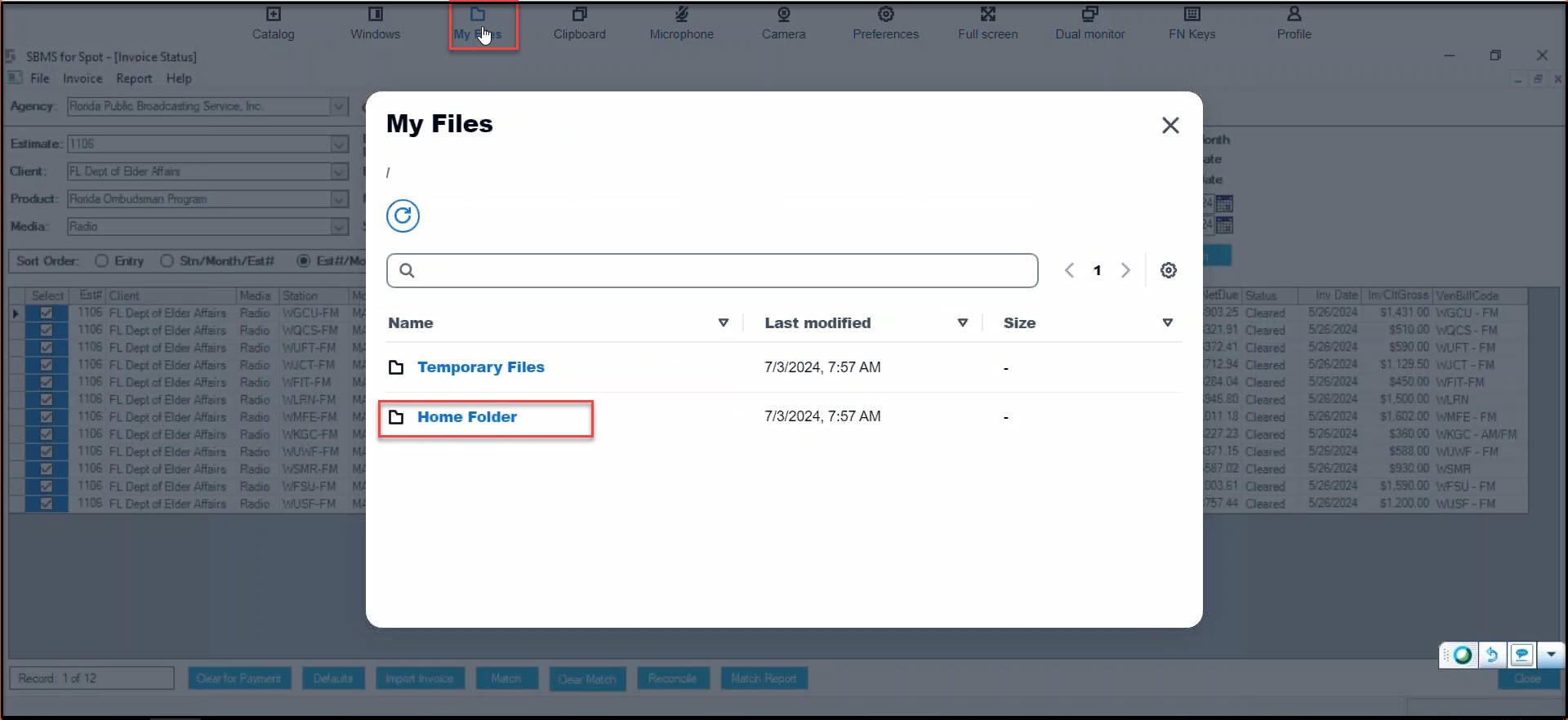Uncheck the WLRN-FM row checkbox
The height and width of the screenshot is (720, 1568).
click(x=47, y=400)
